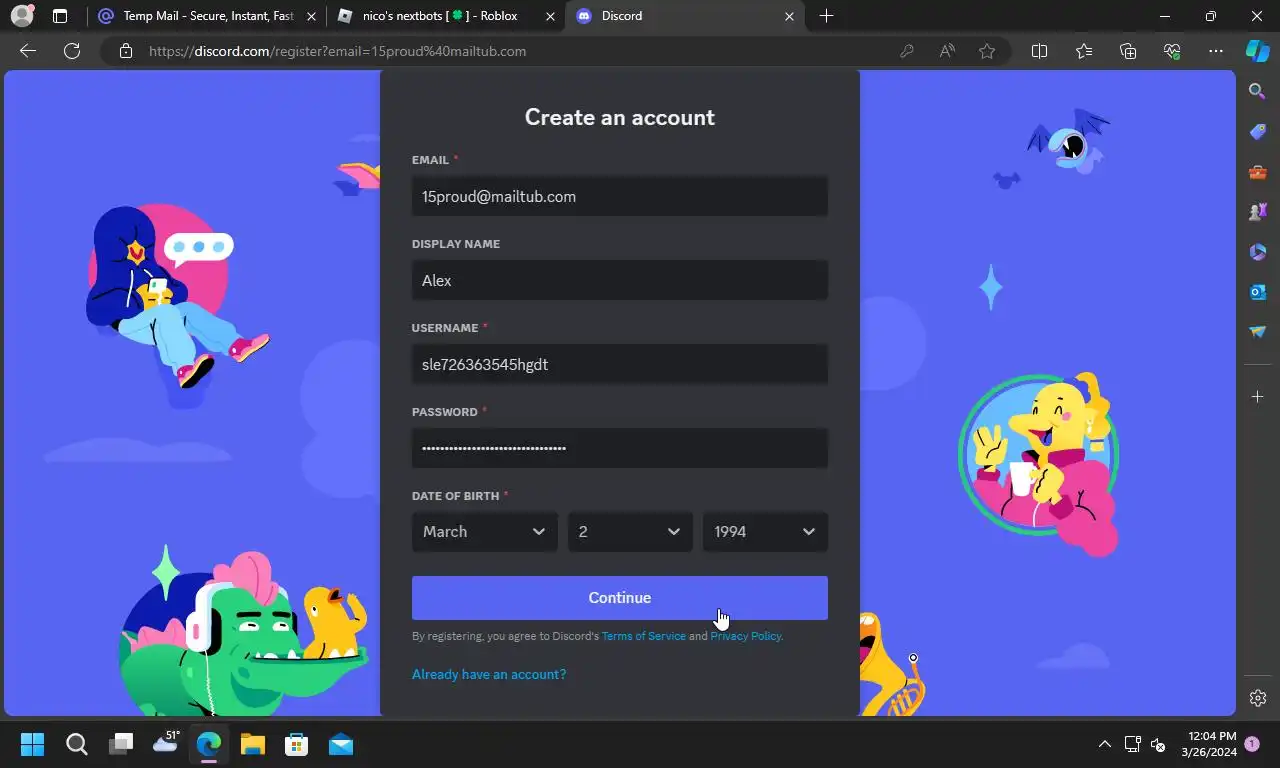Open the birth year dropdown showing 1994
Viewport: 1280px width, 768px height.
[765, 532]
